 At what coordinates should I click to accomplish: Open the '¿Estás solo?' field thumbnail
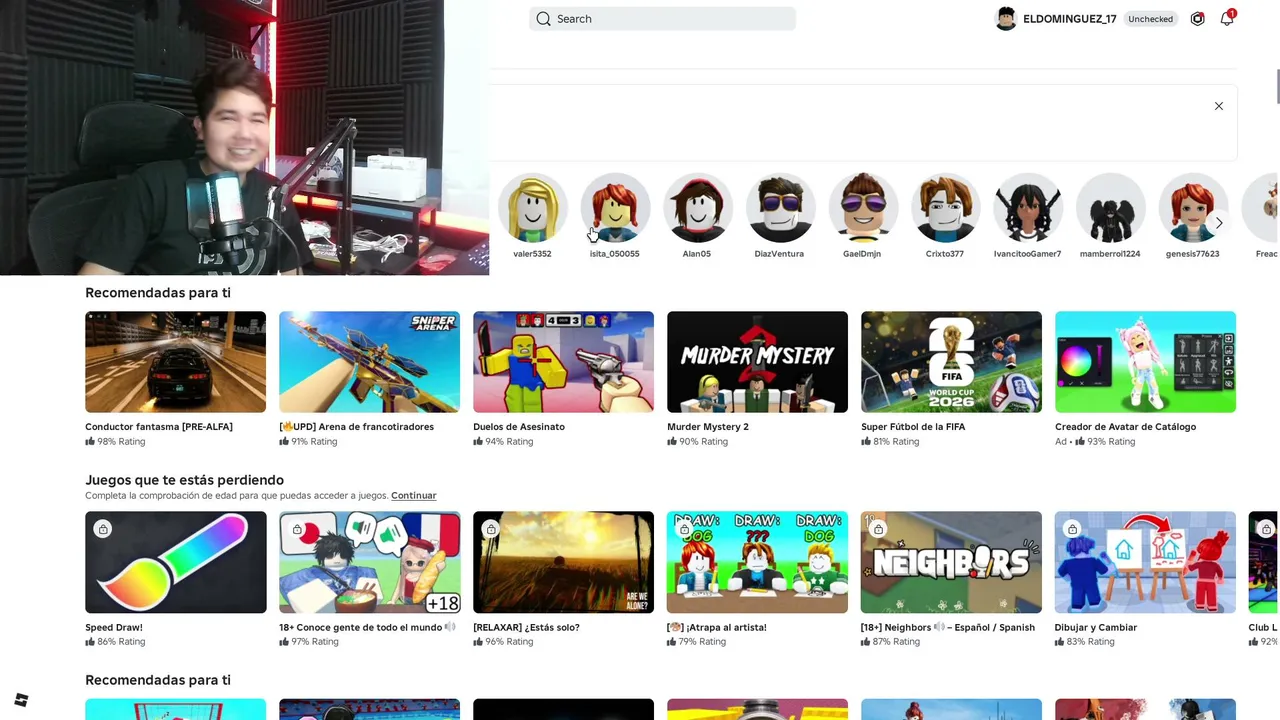(x=564, y=562)
